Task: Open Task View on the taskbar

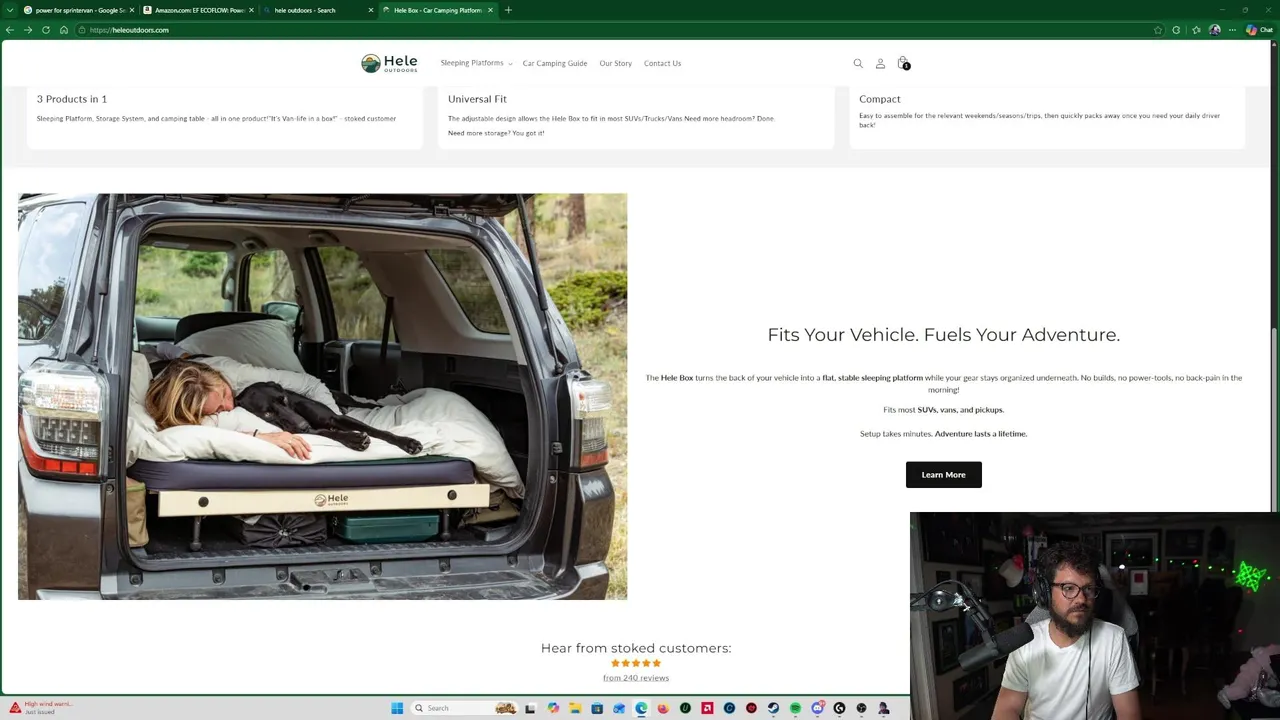Action: coord(529,708)
